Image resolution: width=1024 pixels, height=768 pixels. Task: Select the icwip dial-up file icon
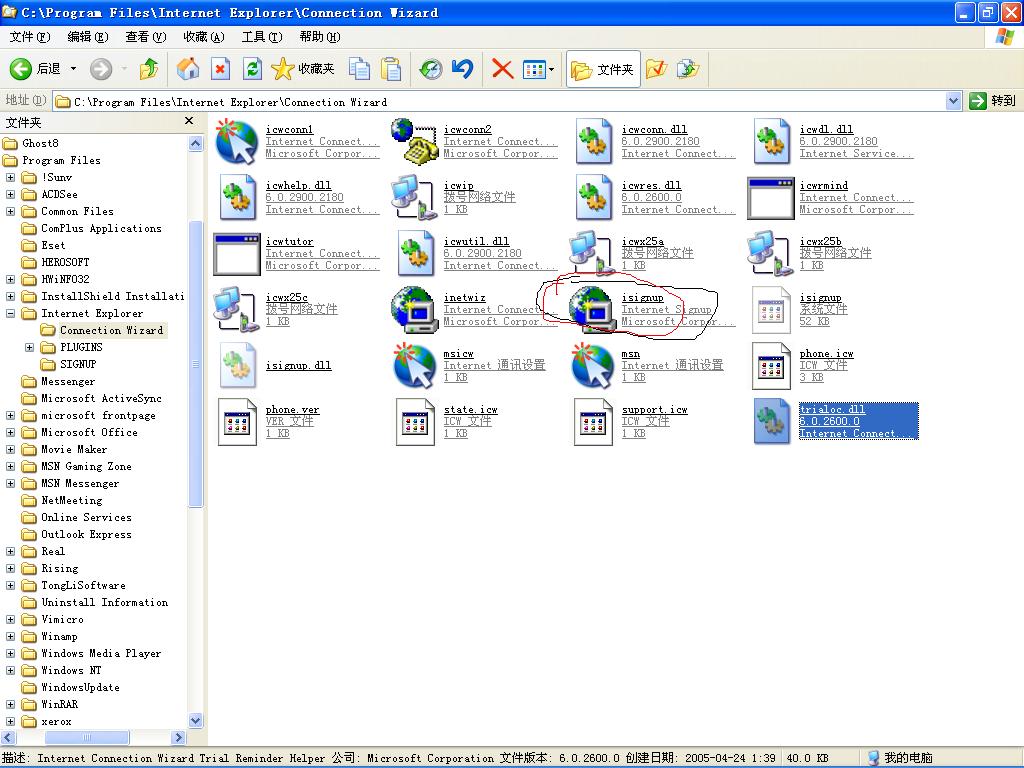pos(414,197)
